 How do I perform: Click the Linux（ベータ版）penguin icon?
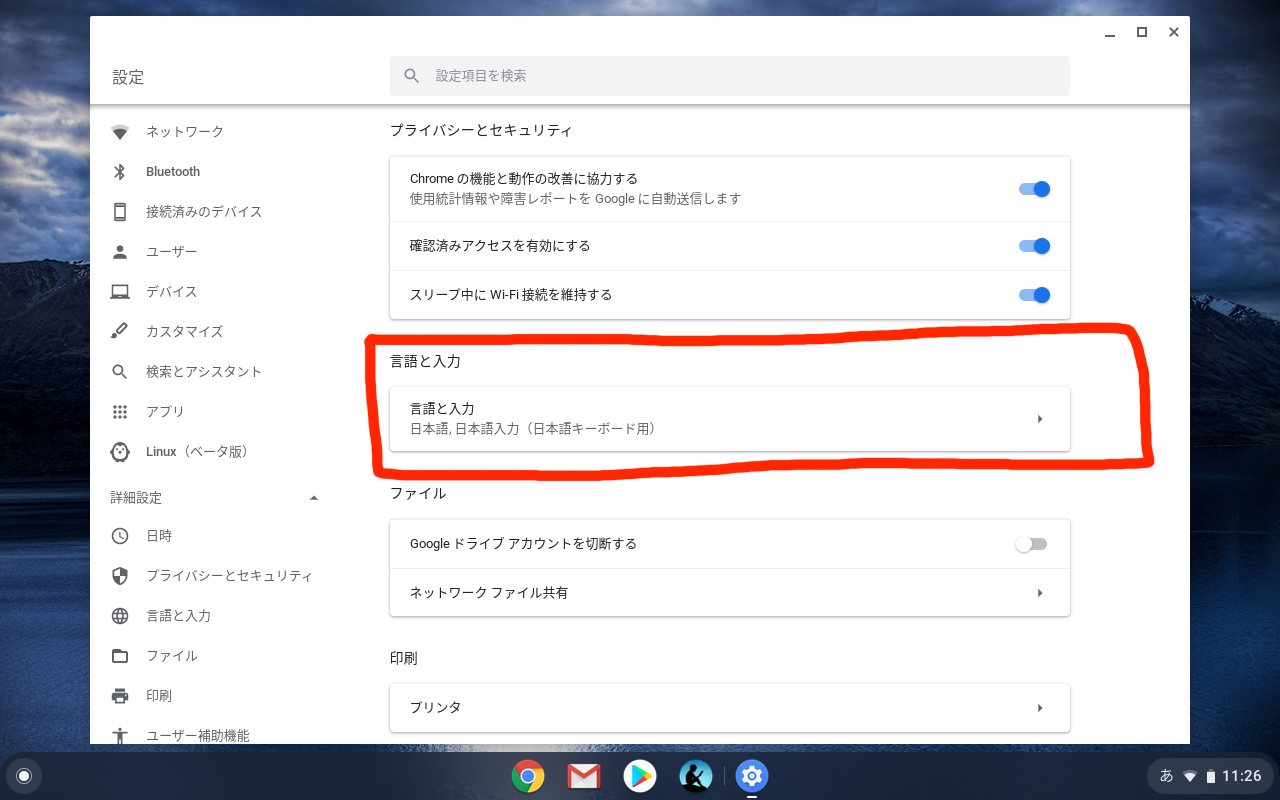[x=120, y=451]
